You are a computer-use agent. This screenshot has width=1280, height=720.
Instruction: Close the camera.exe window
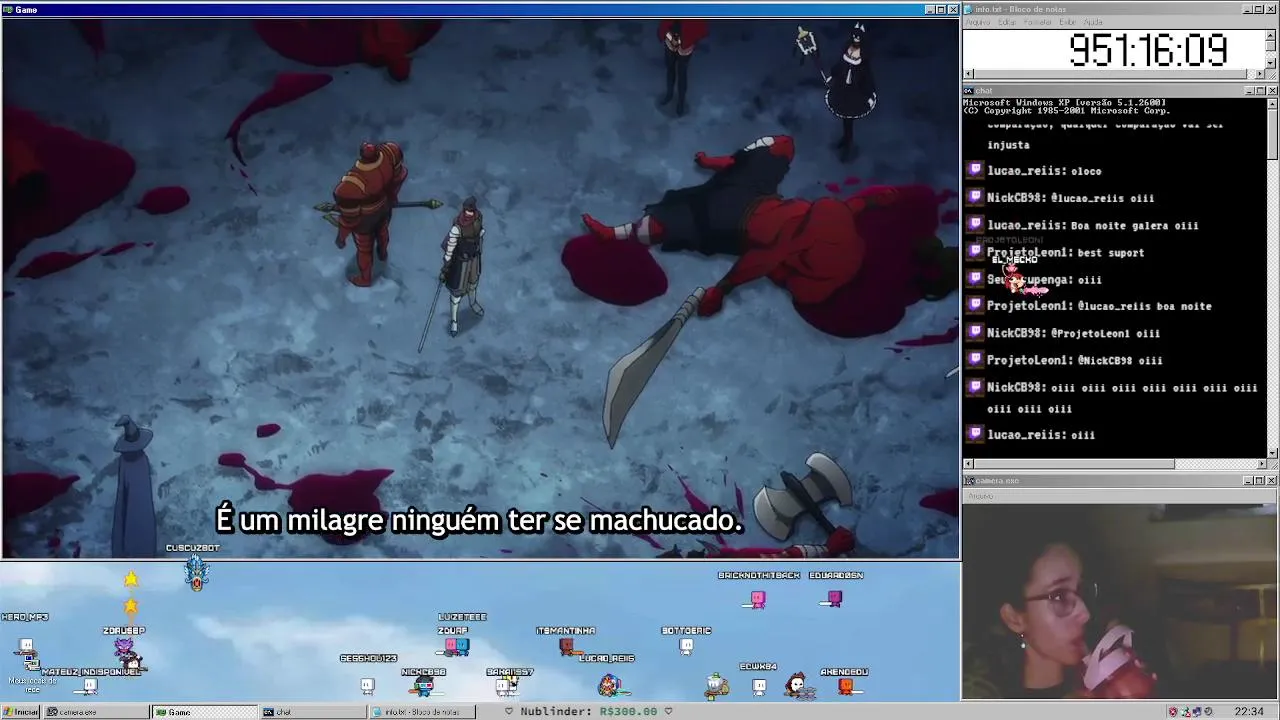point(1272,481)
